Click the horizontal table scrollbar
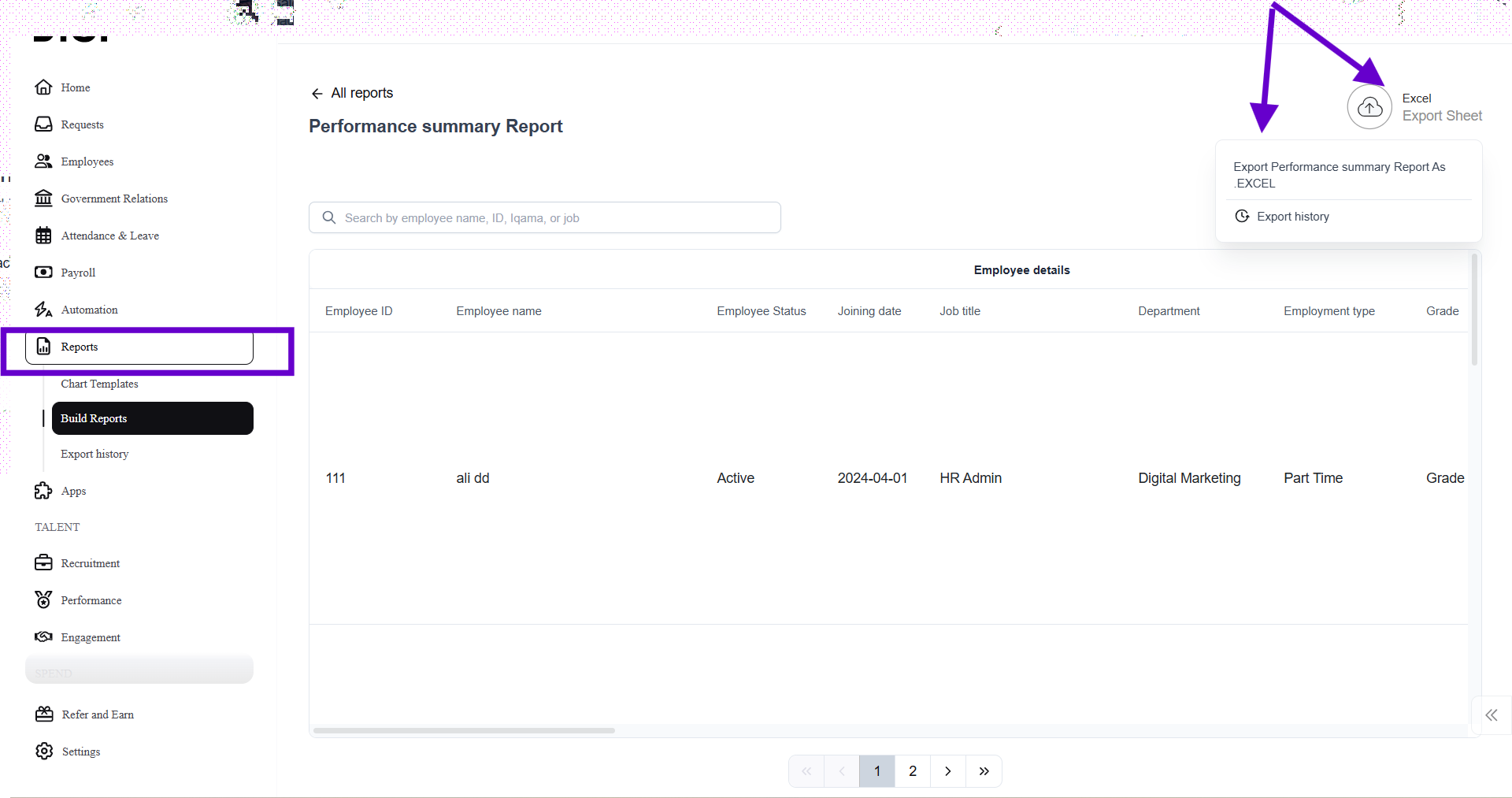 click(464, 730)
